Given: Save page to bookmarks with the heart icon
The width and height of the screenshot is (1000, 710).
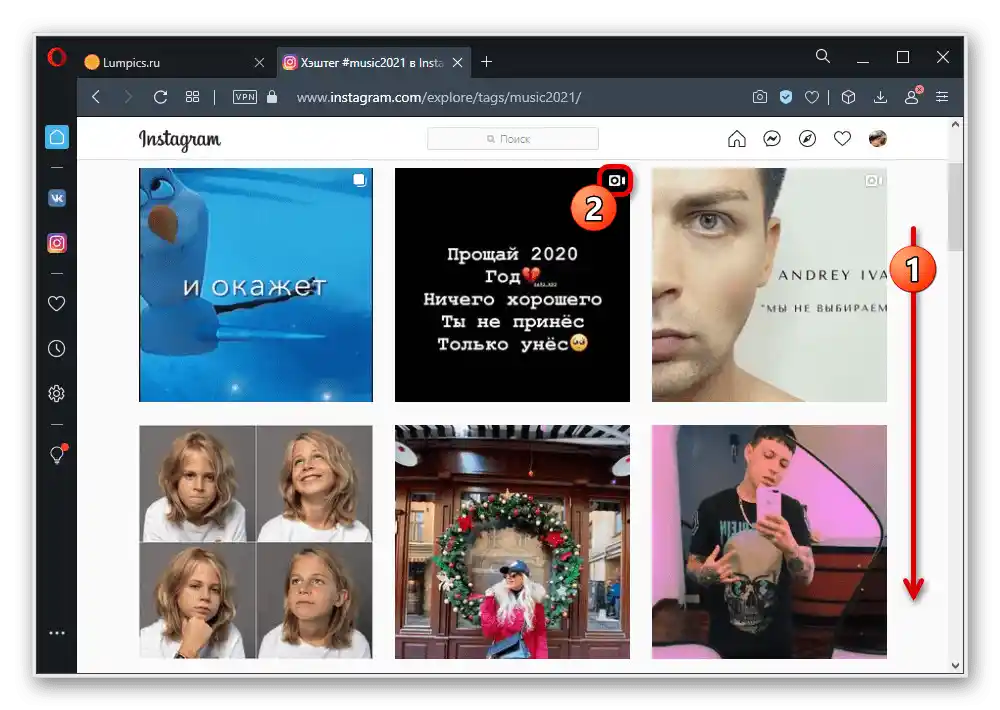Looking at the screenshot, I should pos(812,97).
